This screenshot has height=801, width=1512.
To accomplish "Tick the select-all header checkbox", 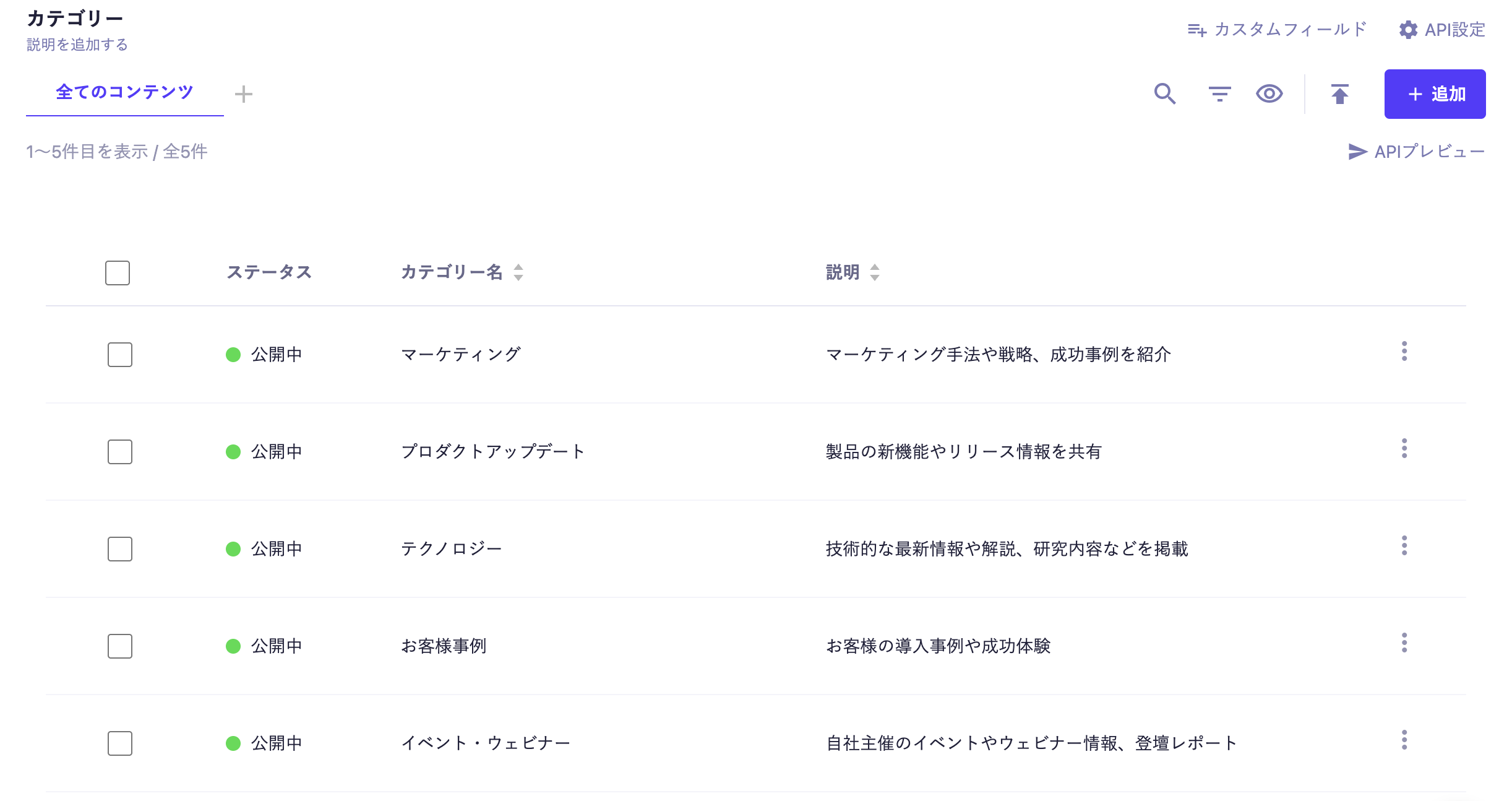I will point(118,273).
